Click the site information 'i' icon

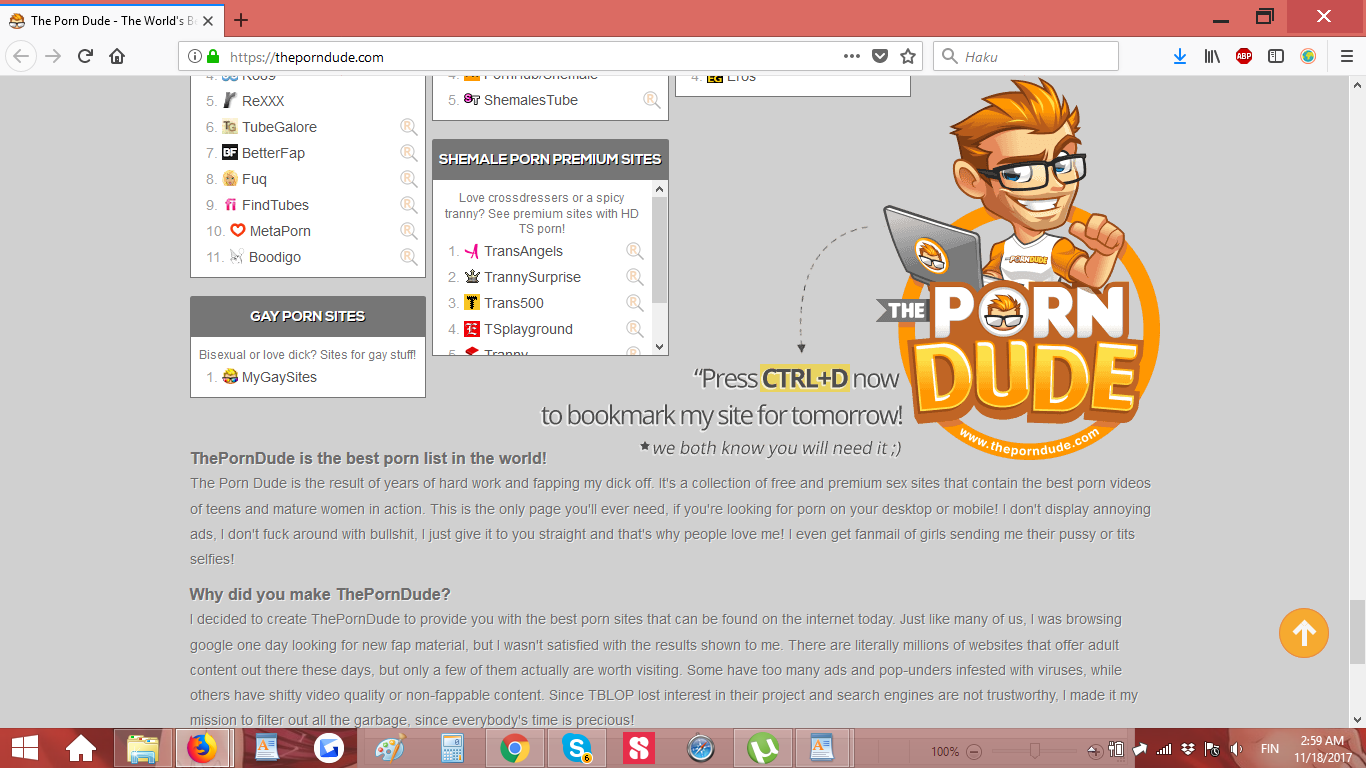[x=194, y=56]
